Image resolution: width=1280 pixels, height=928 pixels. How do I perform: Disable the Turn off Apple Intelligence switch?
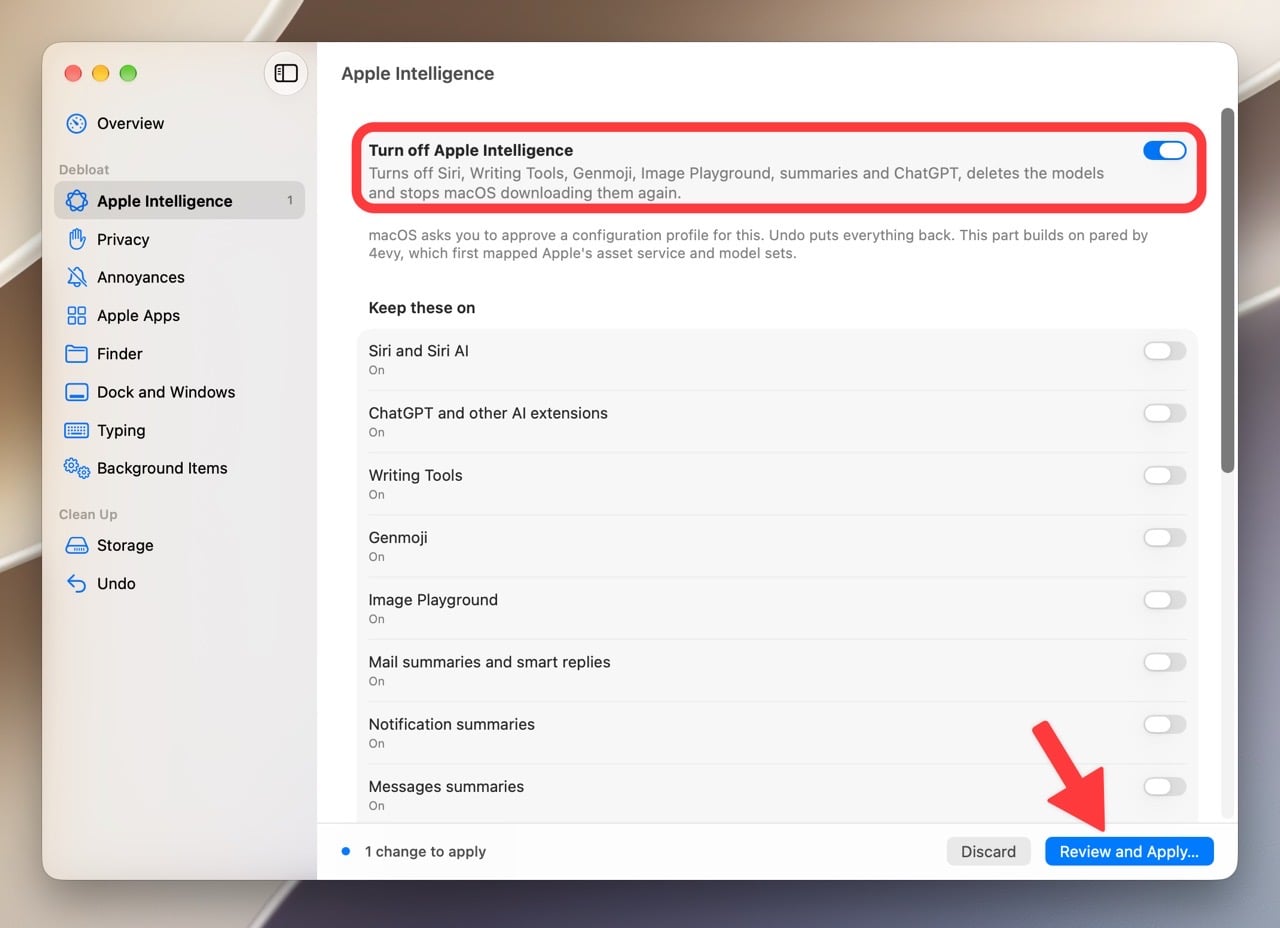tap(1165, 150)
